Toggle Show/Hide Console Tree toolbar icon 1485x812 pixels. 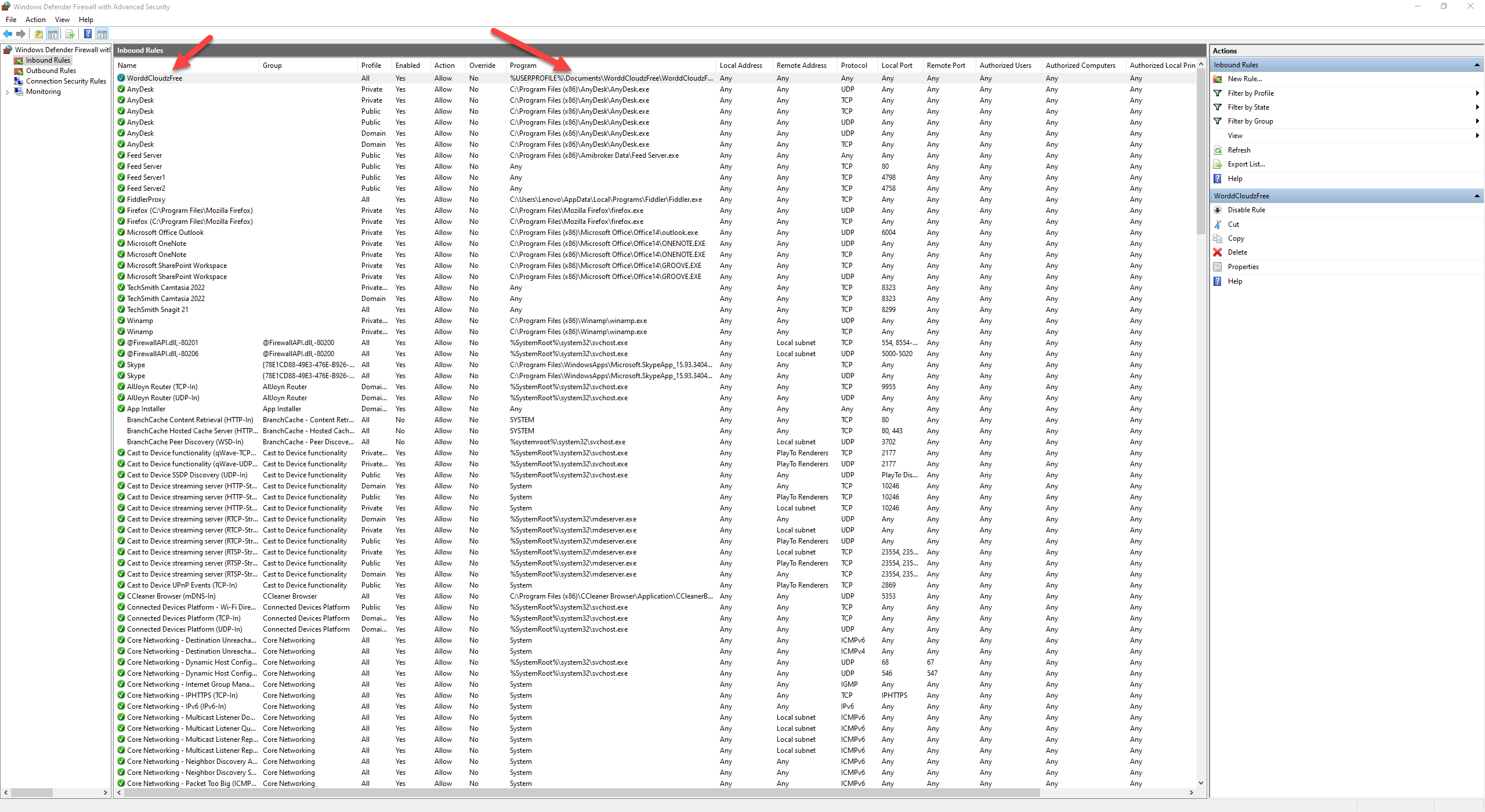(x=52, y=34)
